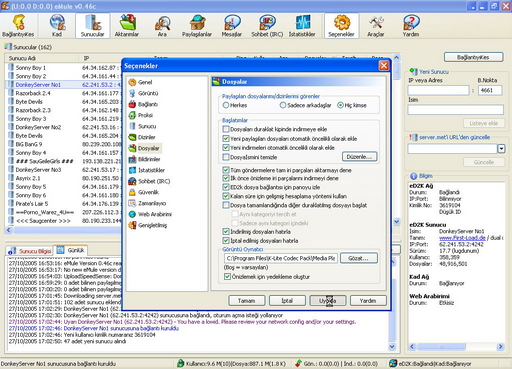Open the Paylaşılanlar toolbar icon
512x369 pixels.
pyautogui.click(x=197, y=26)
